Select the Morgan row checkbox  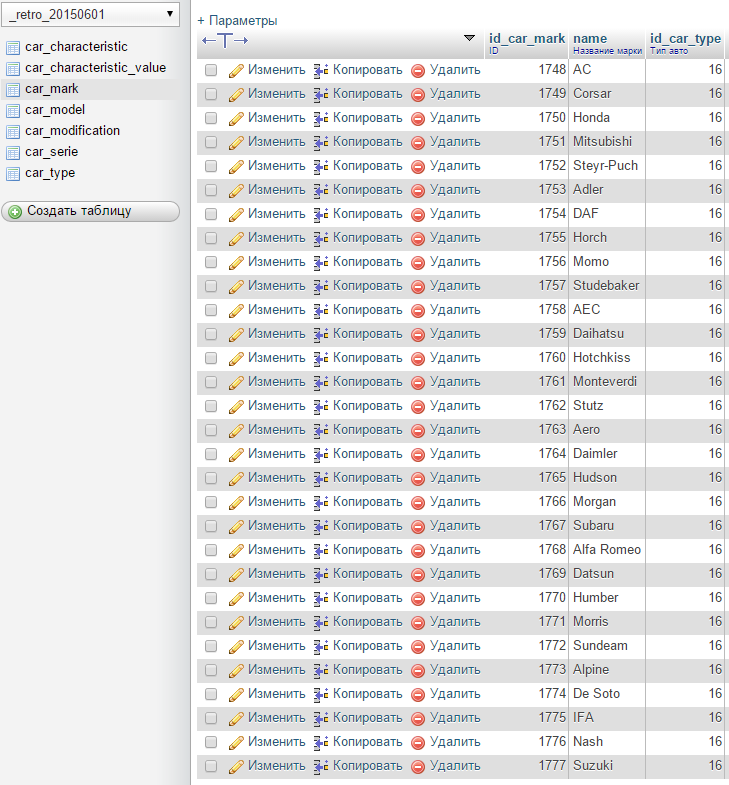(x=211, y=502)
